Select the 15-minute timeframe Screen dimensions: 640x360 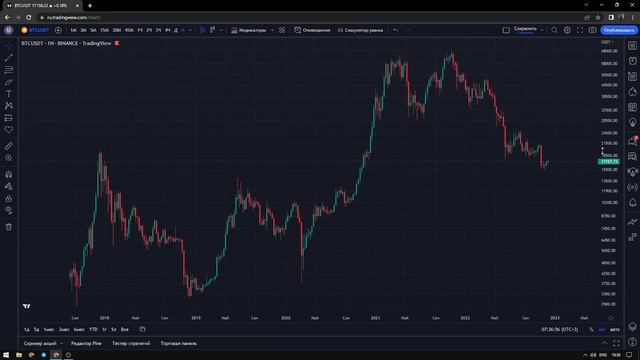tap(104, 30)
